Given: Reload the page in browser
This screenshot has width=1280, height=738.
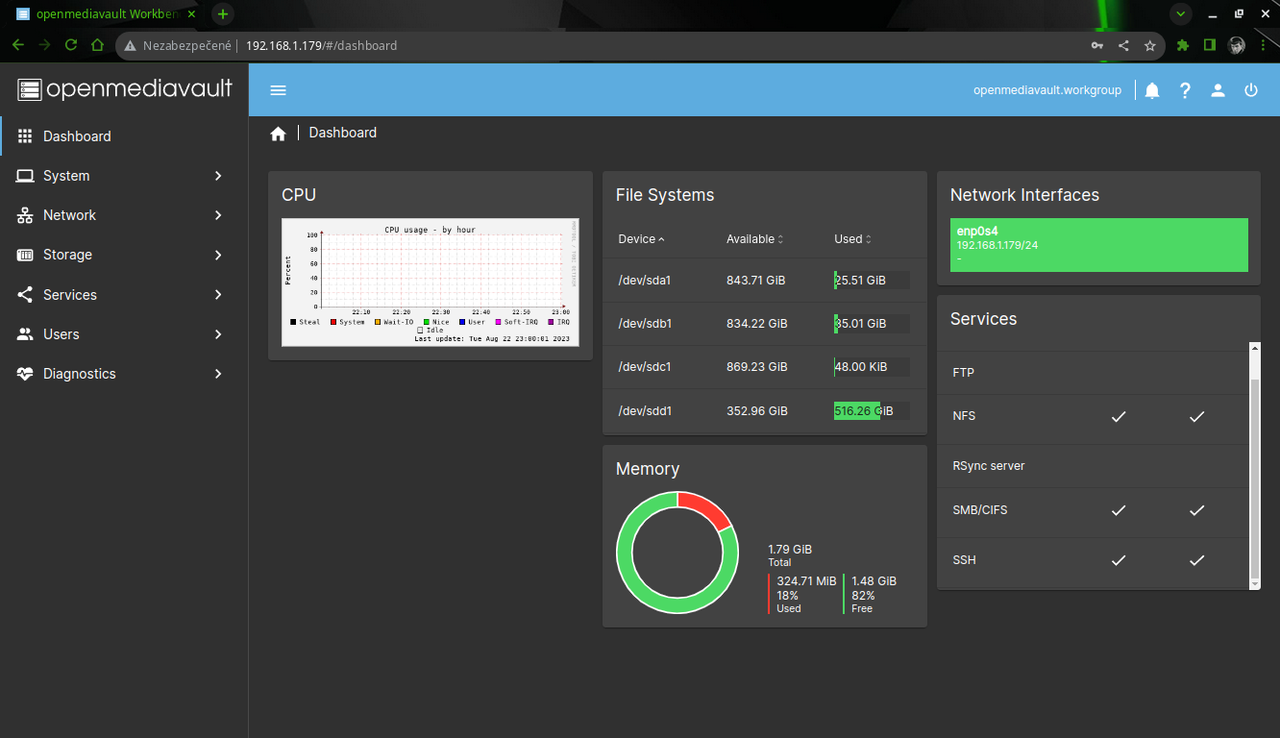Looking at the screenshot, I should 71,45.
